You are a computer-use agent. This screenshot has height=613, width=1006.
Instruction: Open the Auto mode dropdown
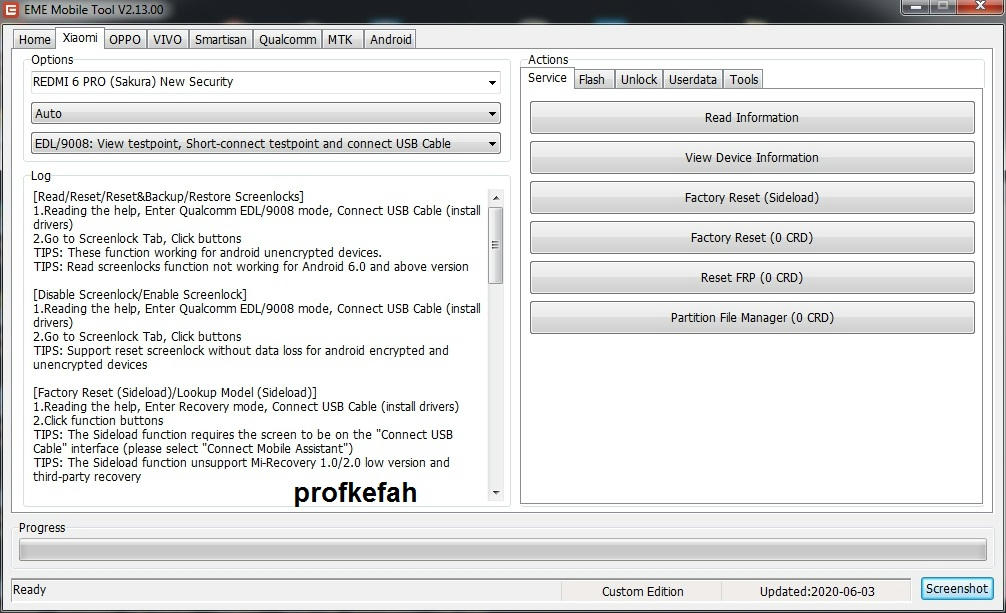[266, 114]
